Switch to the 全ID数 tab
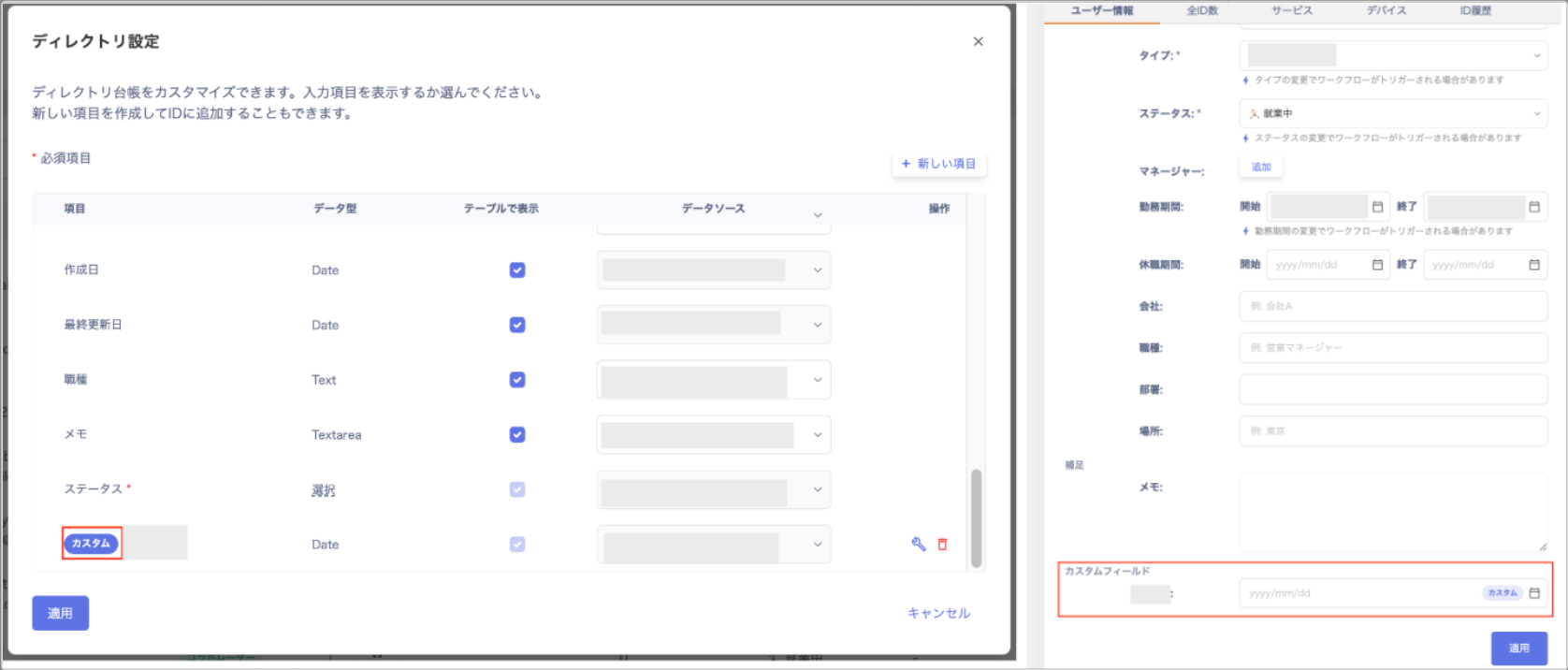This screenshot has width=1568, height=670. tap(1202, 10)
